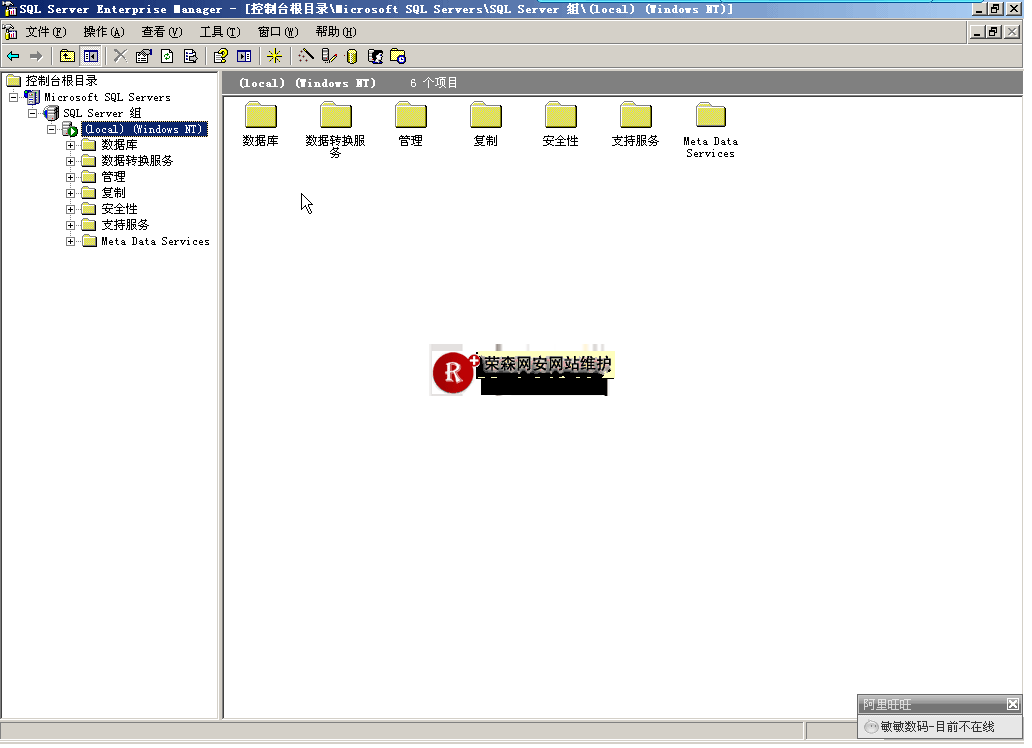Click the Properties toolbar icon

(143, 56)
